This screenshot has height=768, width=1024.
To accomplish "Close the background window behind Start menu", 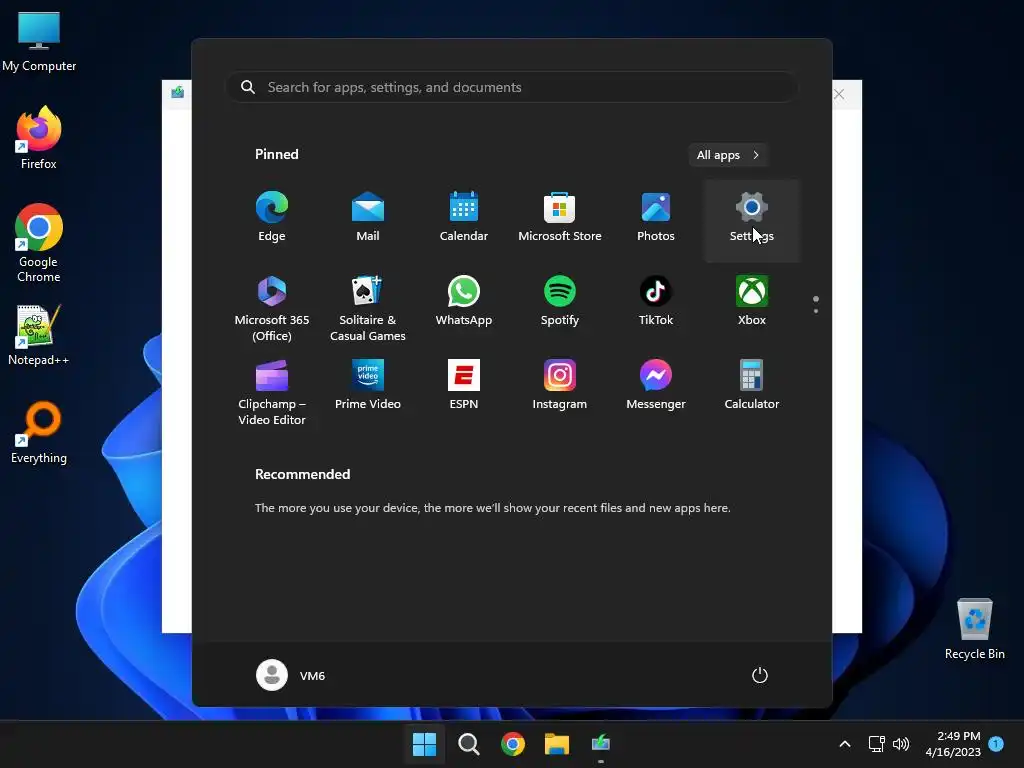I will tap(839, 94).
